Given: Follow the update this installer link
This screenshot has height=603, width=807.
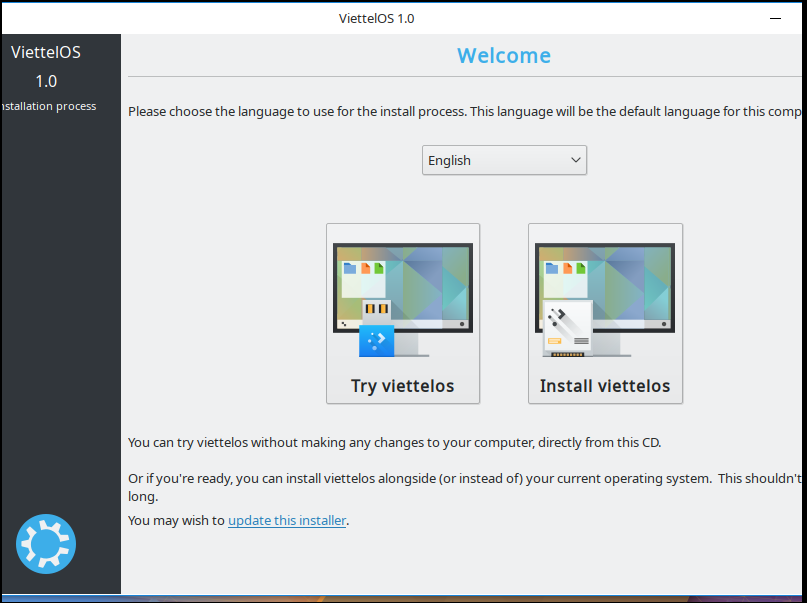Looking at the screenshot, I should tap(287, 520).
